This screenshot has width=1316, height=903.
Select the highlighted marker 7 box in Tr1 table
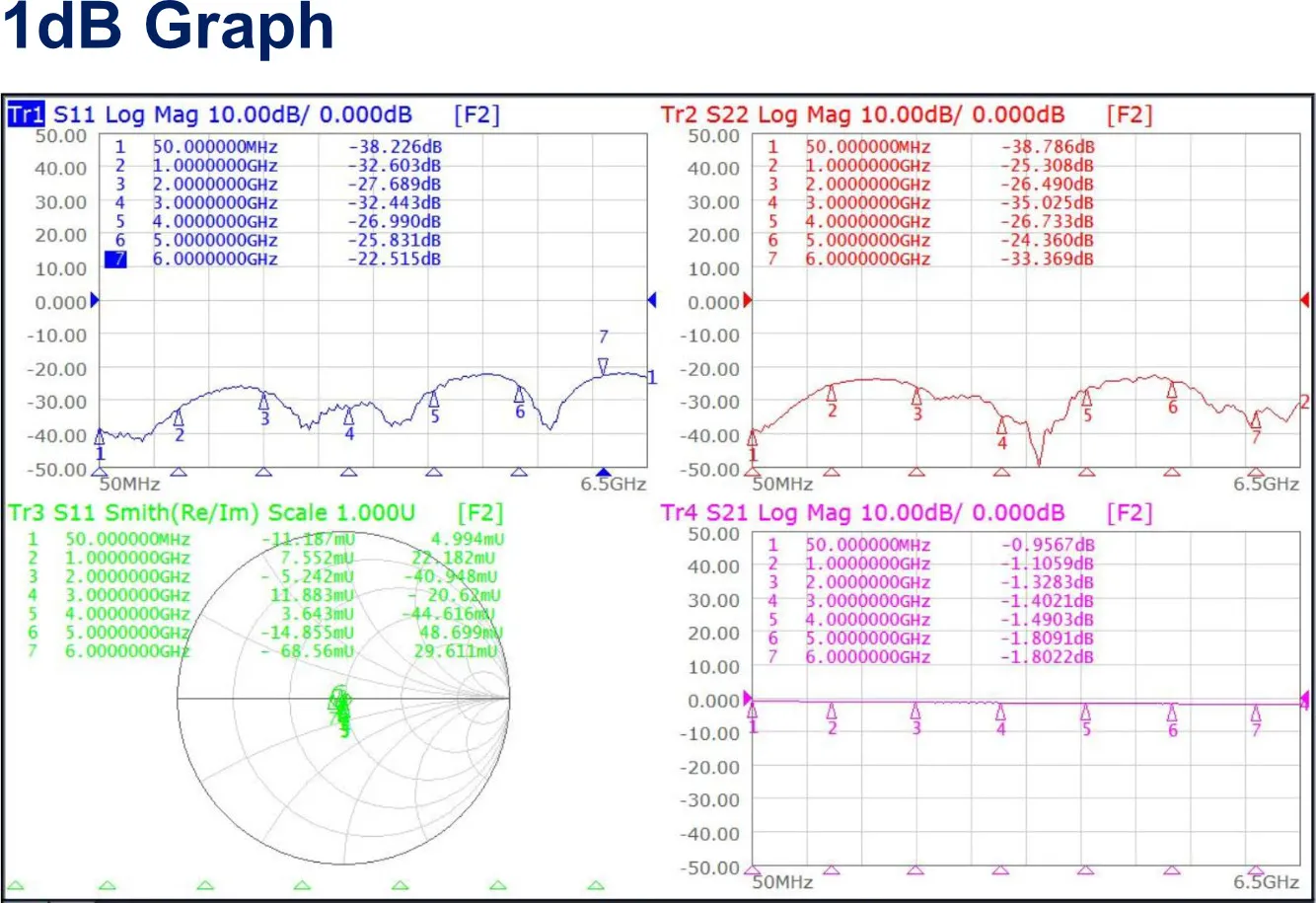[116, 260]
